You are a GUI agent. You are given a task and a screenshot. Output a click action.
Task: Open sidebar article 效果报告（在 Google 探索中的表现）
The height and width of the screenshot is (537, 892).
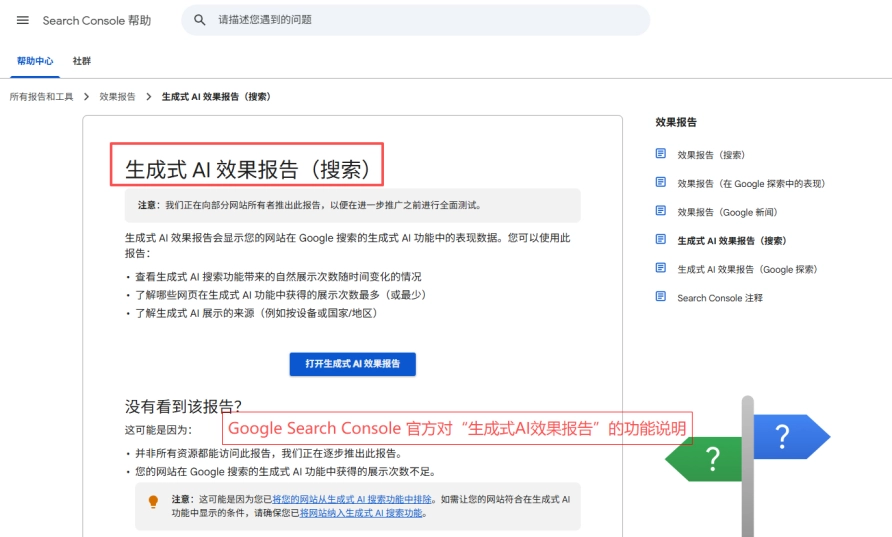(x=751, y=184)
